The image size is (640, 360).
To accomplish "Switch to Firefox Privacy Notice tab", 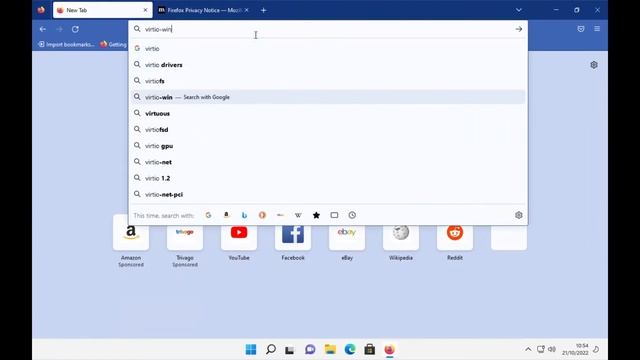I will 204,10.
